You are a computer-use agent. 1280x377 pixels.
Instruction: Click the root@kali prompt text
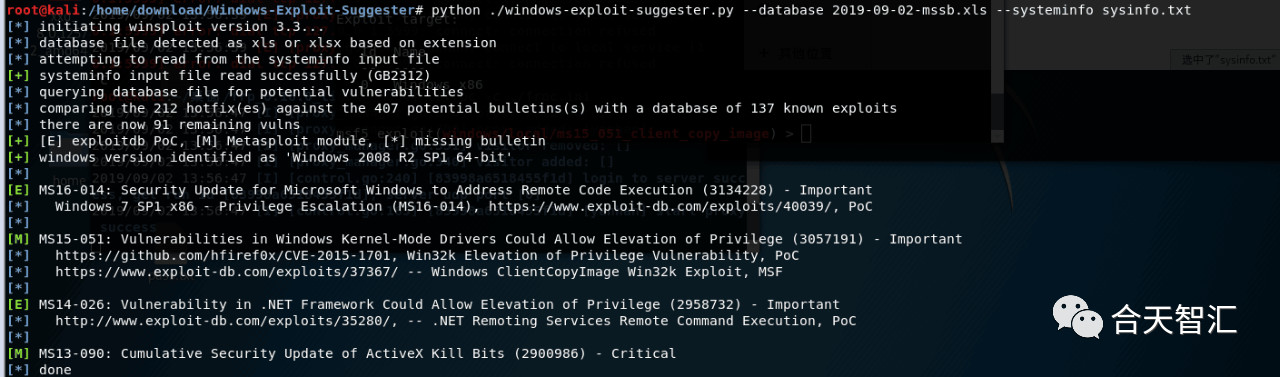[x=35, y=9]
